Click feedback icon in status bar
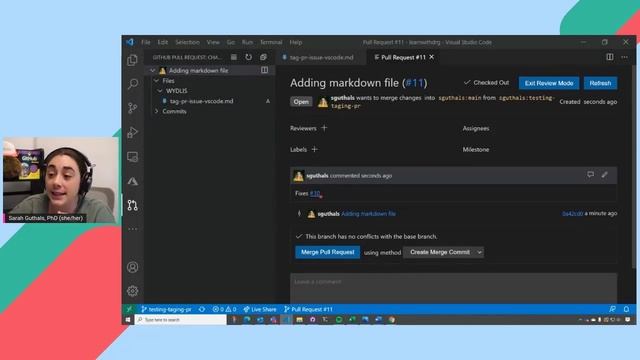The image size is (640, 360). pyautogui.click(x=612, y=309)
